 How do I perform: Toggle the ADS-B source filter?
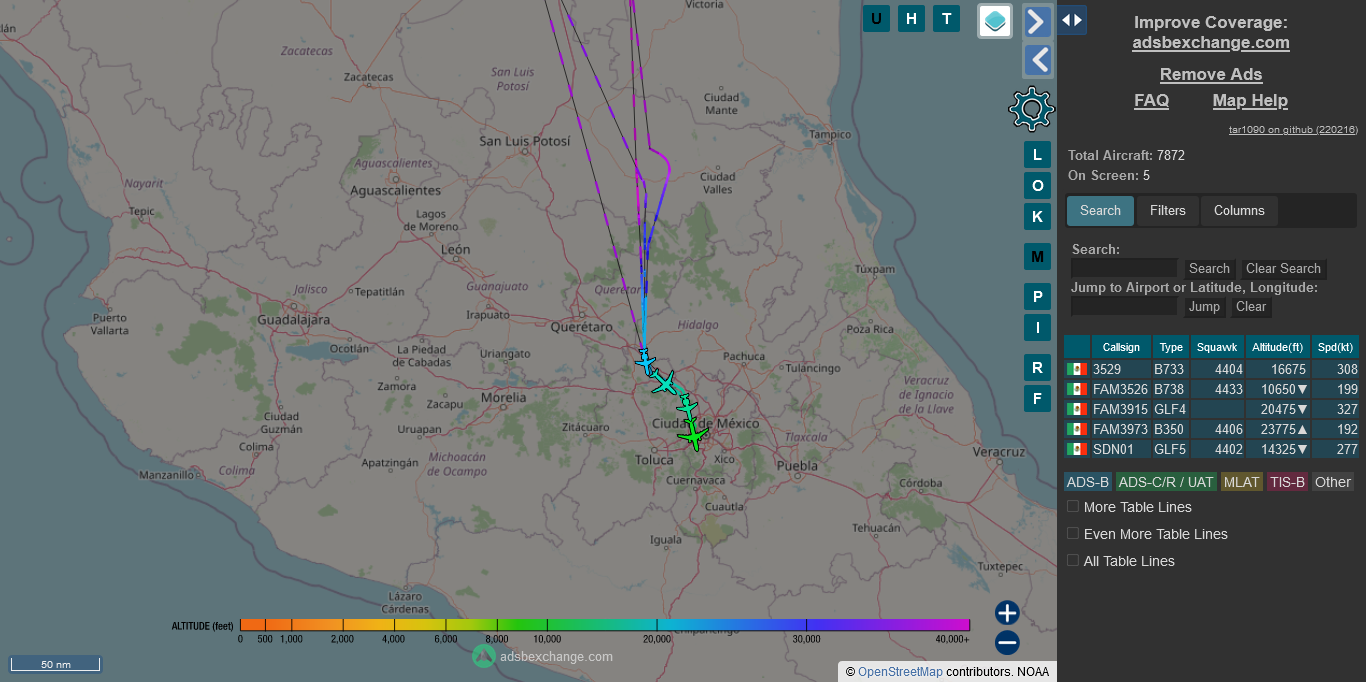click(x=1087, y=482)
